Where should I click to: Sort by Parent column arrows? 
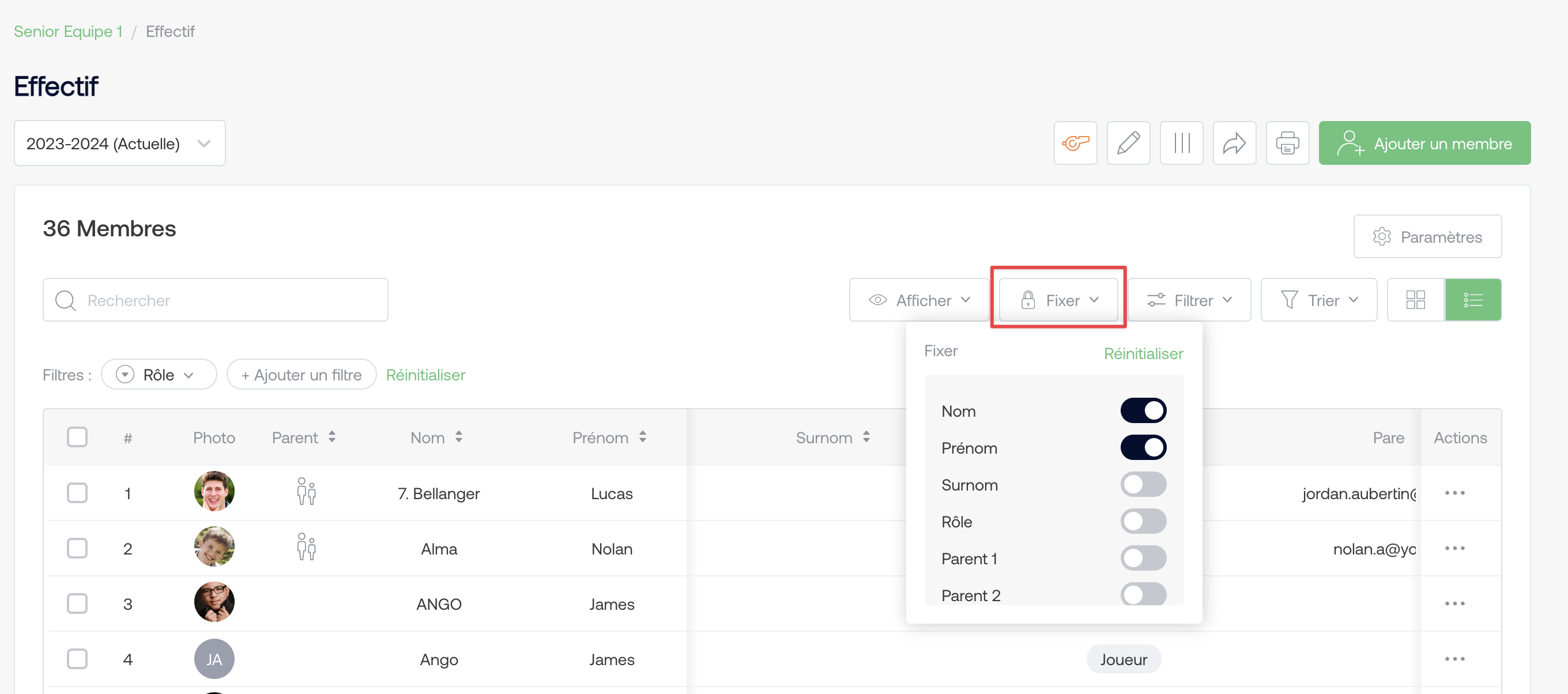point(331,437)
